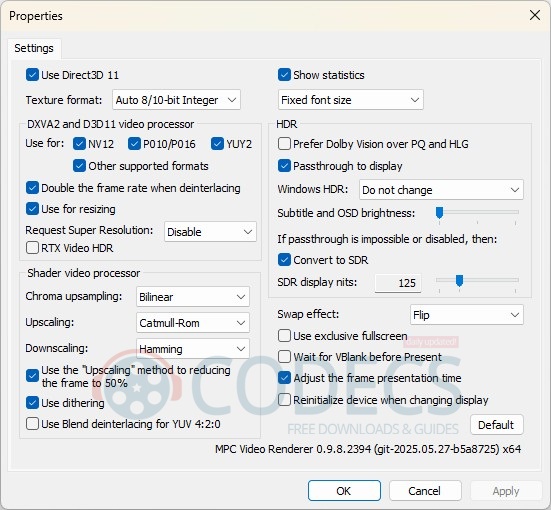Confirm changes with the OK button
This screenshot has height=510, width=551.
coord(344,491)
